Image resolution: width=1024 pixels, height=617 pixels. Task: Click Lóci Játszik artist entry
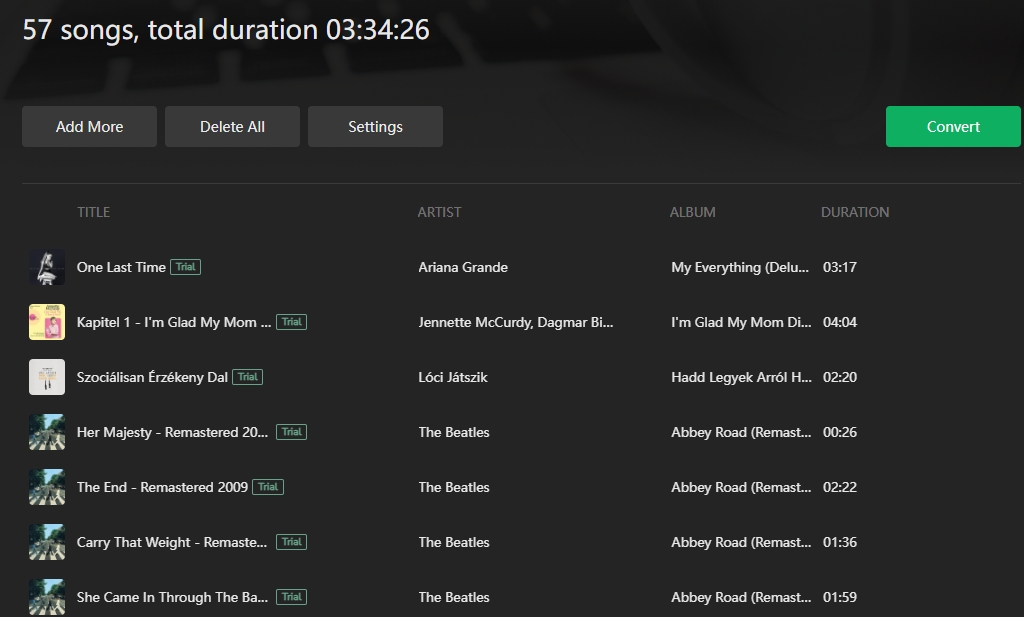tap(453, 377)
